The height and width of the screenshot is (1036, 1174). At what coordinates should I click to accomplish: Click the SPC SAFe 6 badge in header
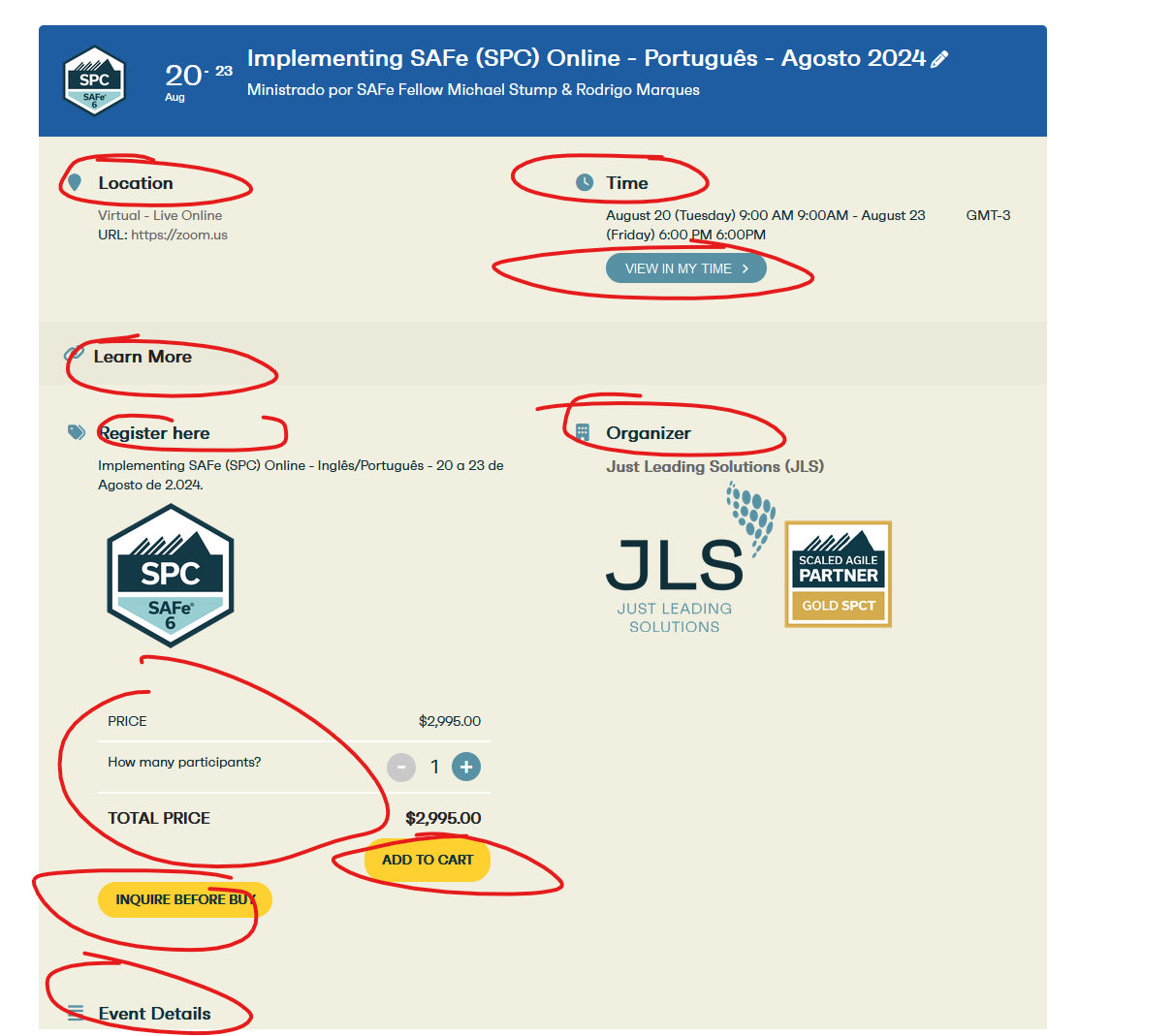(x=94, y=81)
